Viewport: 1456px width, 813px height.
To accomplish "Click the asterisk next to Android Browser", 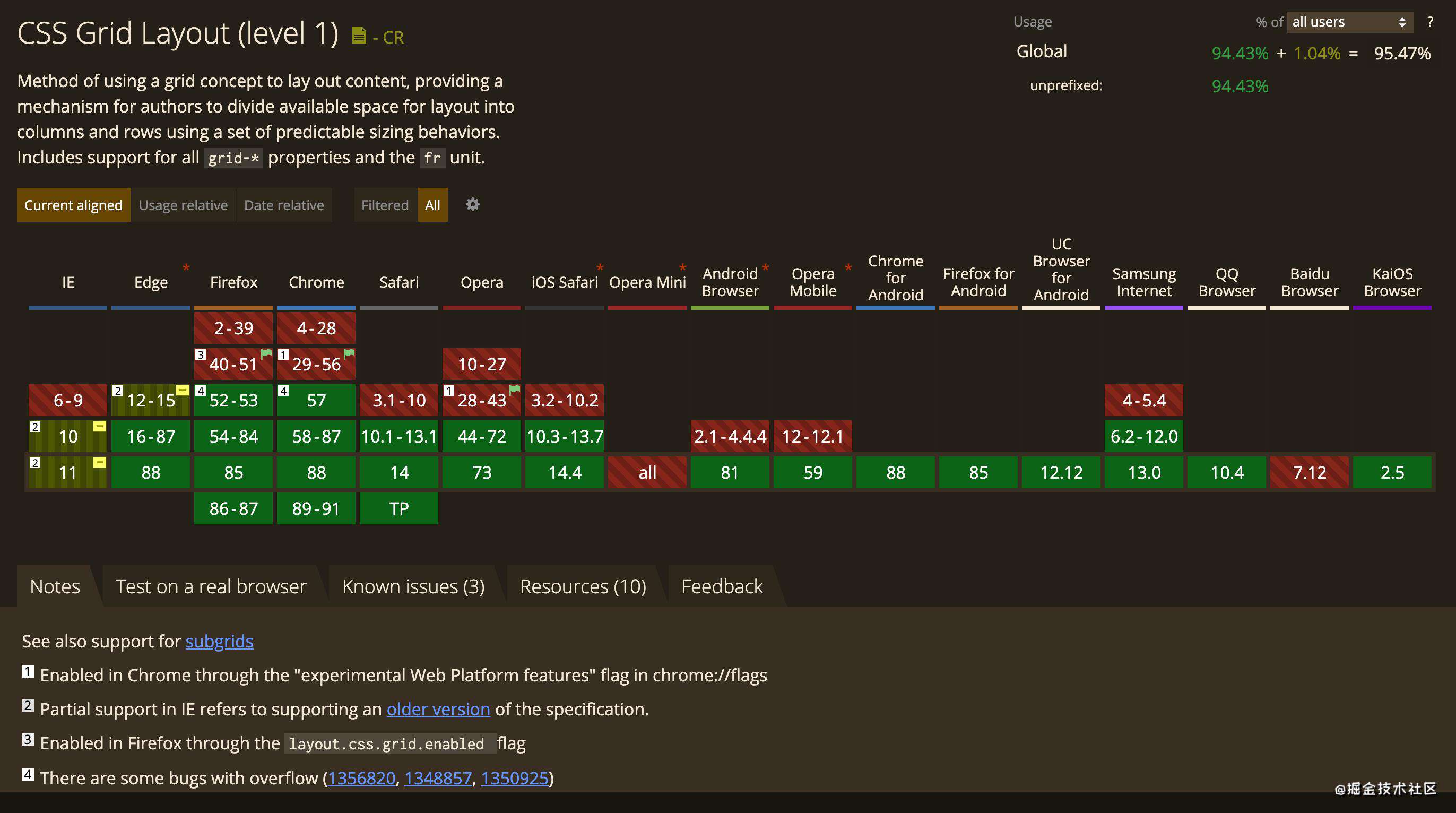I will click(765, 268).
